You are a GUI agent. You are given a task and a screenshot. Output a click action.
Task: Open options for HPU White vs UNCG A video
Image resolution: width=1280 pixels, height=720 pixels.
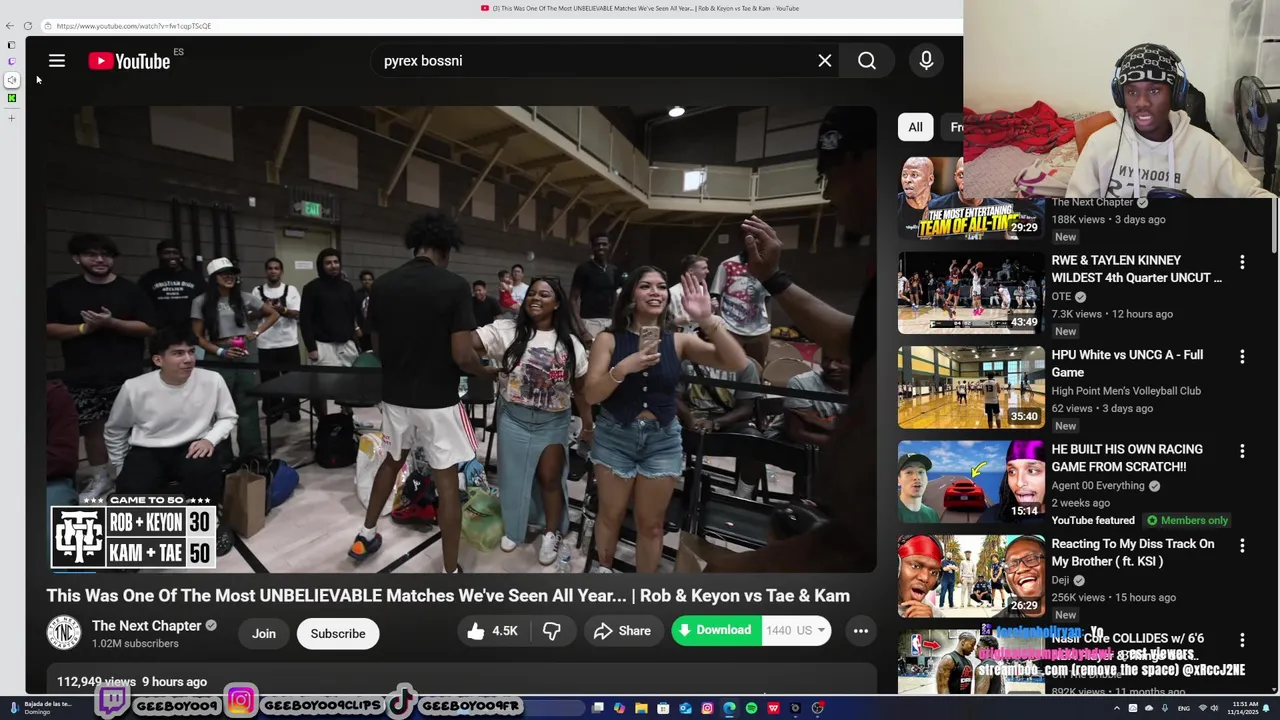pos(1242,357)
